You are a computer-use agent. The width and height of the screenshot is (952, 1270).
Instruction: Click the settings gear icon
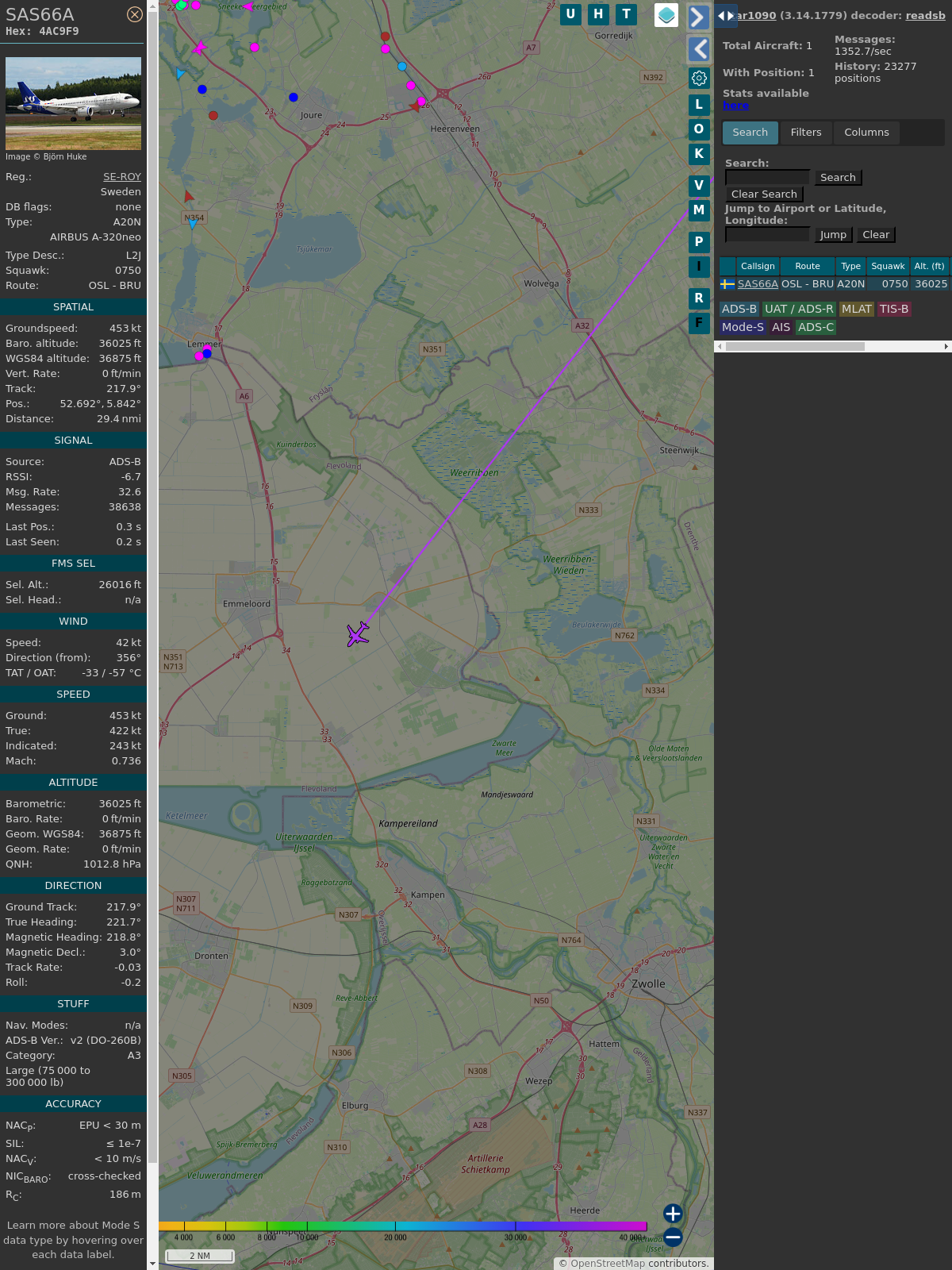coord(699,78)
